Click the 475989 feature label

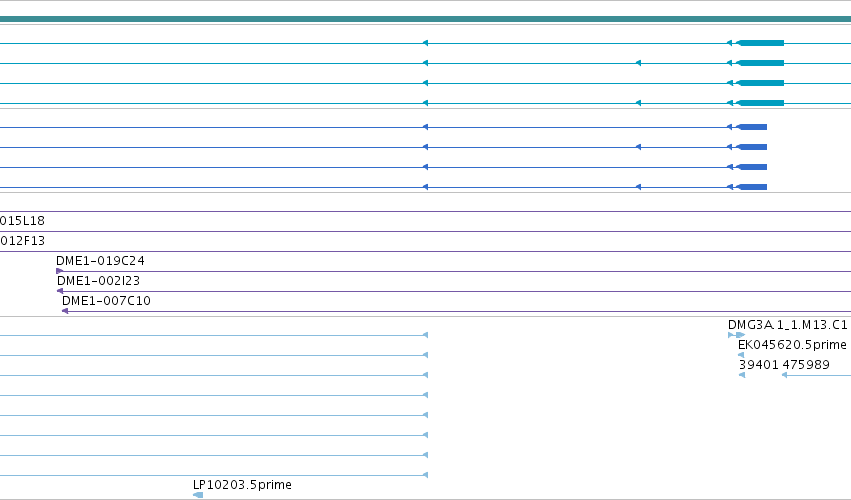point(805,365)
